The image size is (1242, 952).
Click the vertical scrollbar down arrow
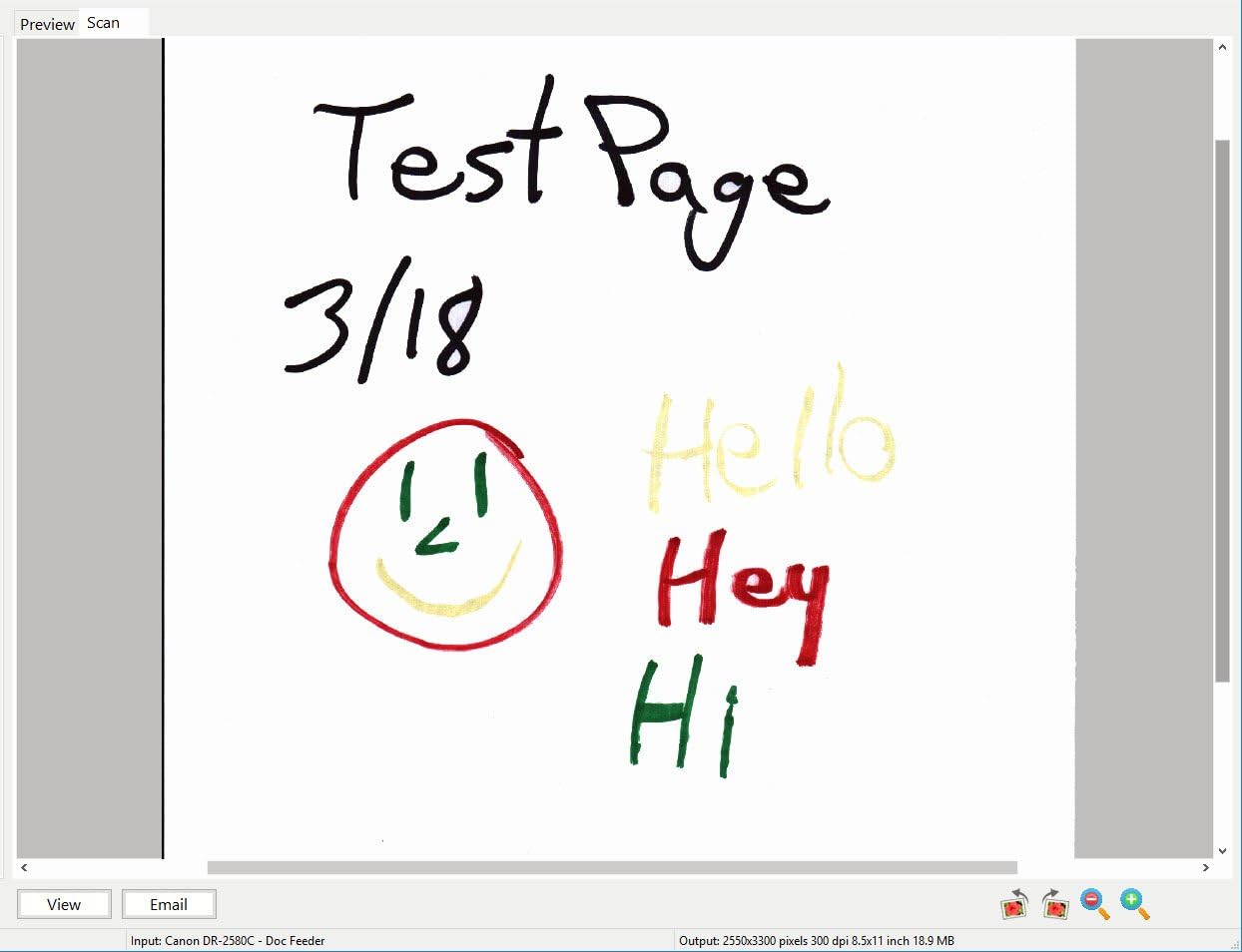point(1222,851)
